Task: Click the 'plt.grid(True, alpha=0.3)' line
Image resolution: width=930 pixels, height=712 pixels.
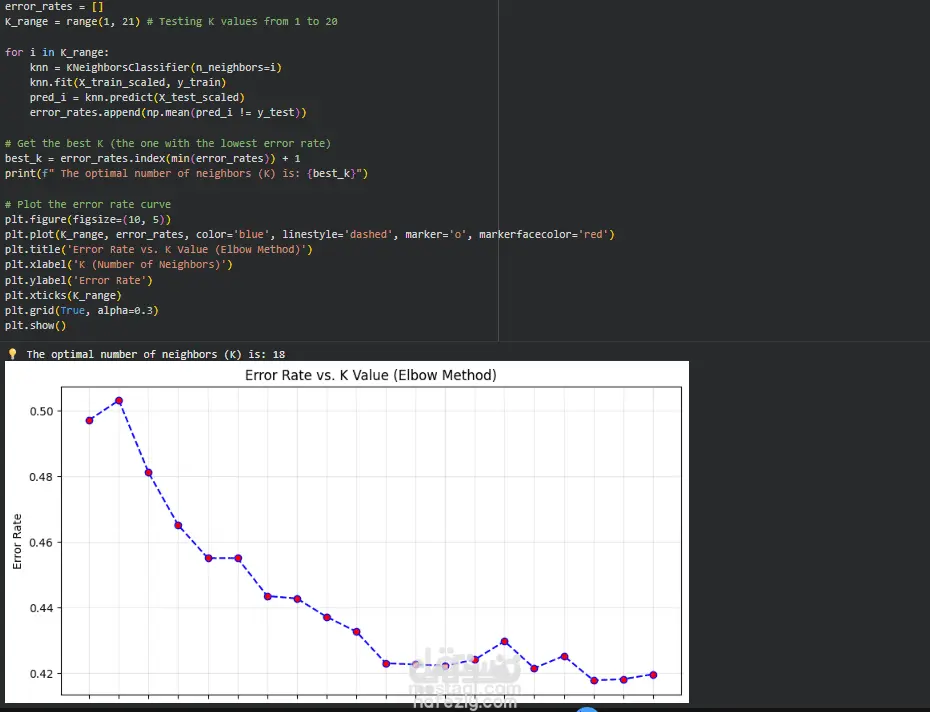Action: (82, 310)
